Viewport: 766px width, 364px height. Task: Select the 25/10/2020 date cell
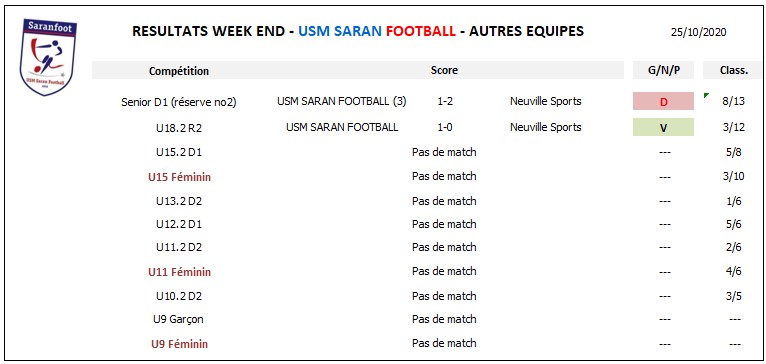[x=699, y=32]
